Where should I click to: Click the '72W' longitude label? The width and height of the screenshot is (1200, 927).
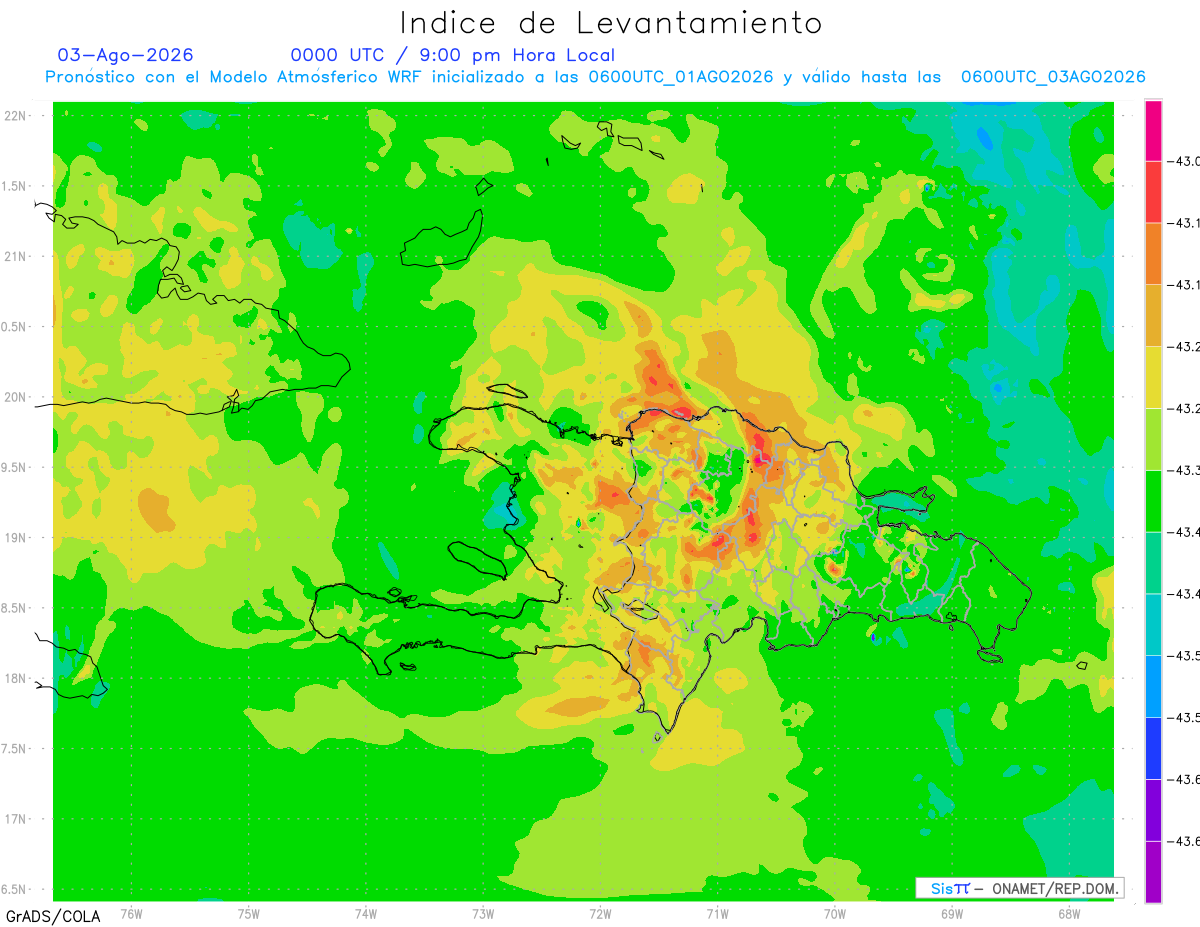(600, 913)
